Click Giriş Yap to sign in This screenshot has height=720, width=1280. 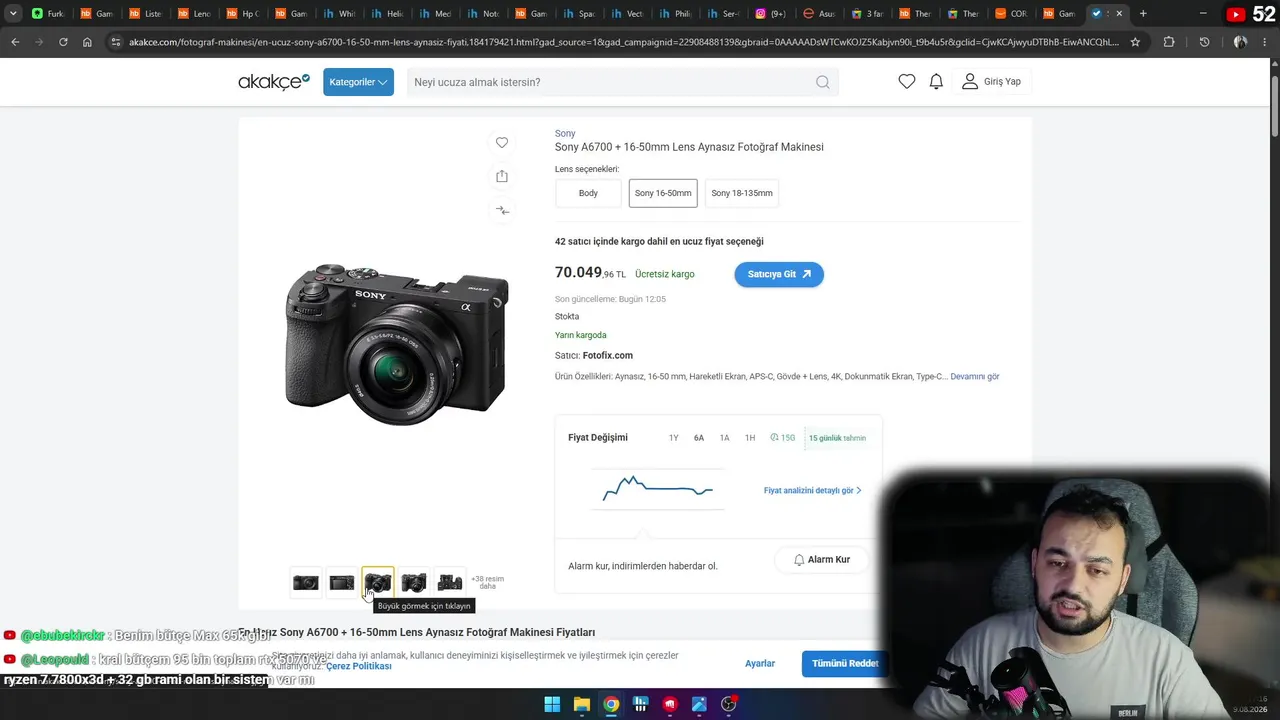tap(991, 82)
